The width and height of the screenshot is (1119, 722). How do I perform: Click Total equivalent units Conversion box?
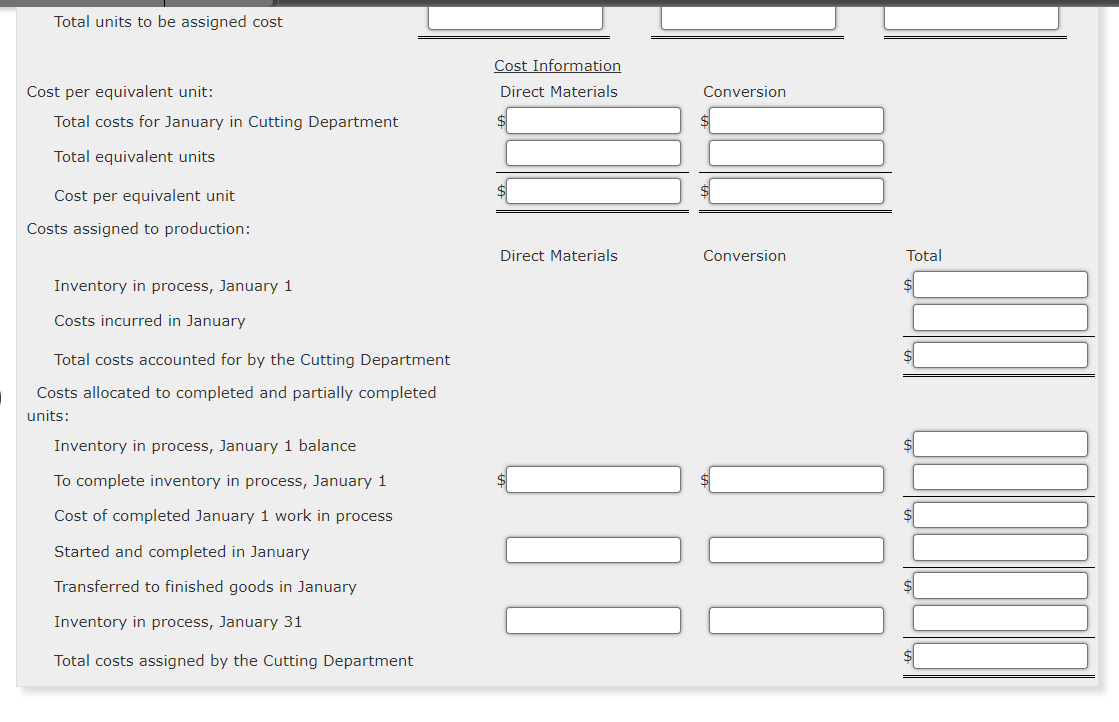point(796,152)
